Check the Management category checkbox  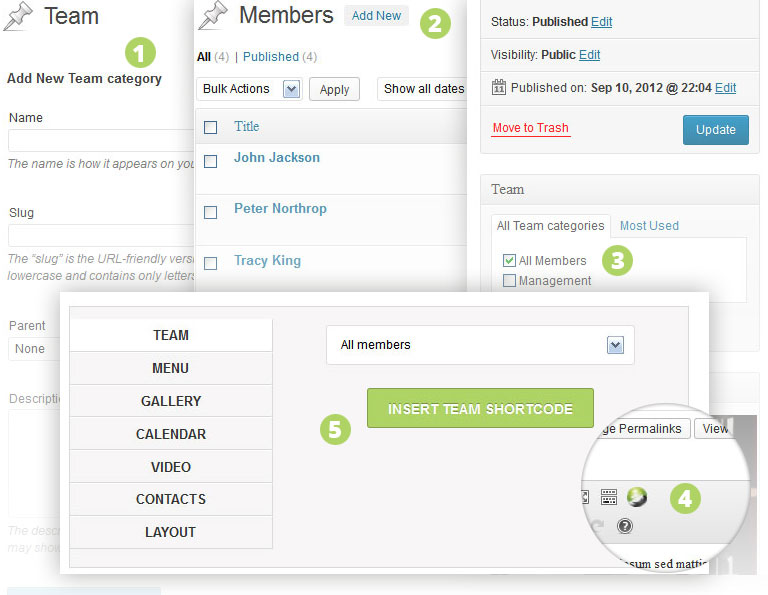coord(509,281)
